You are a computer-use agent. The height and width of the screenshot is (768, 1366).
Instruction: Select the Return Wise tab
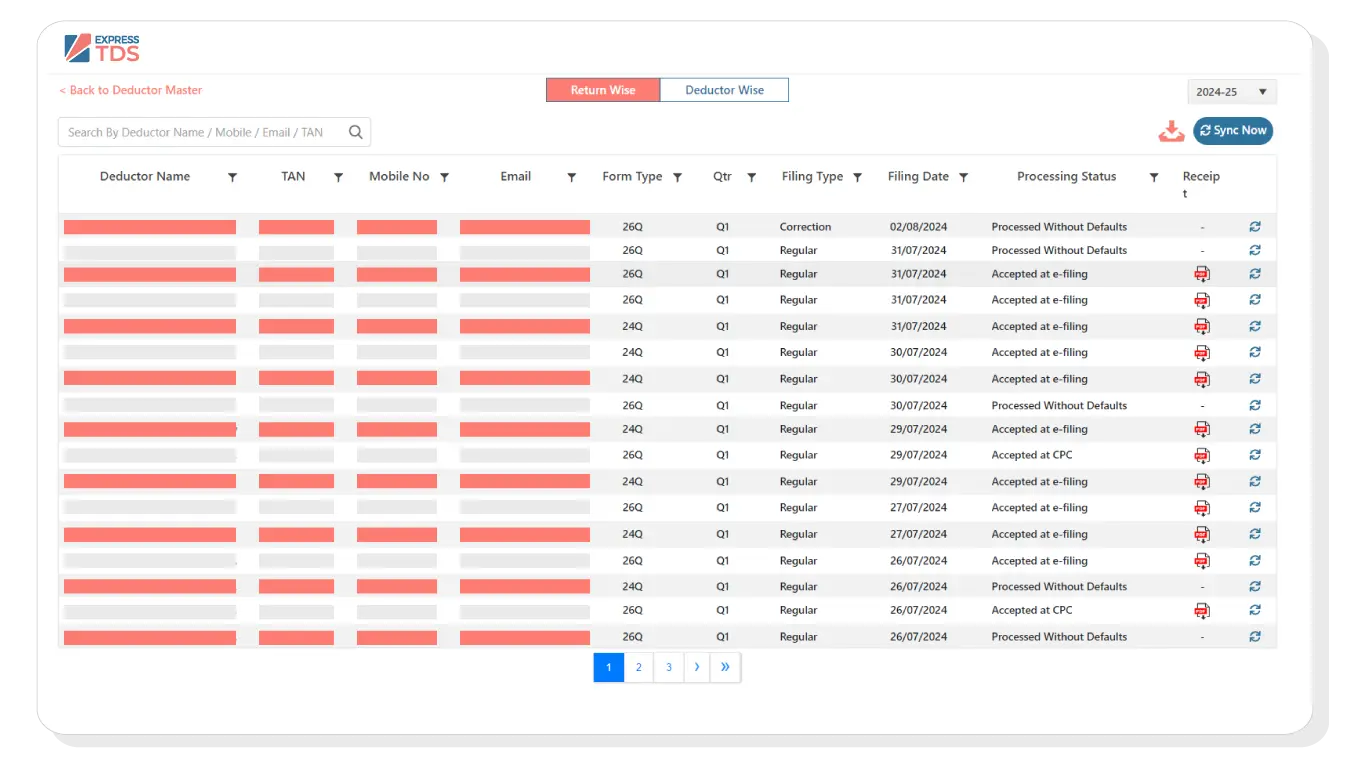(602, 90)
